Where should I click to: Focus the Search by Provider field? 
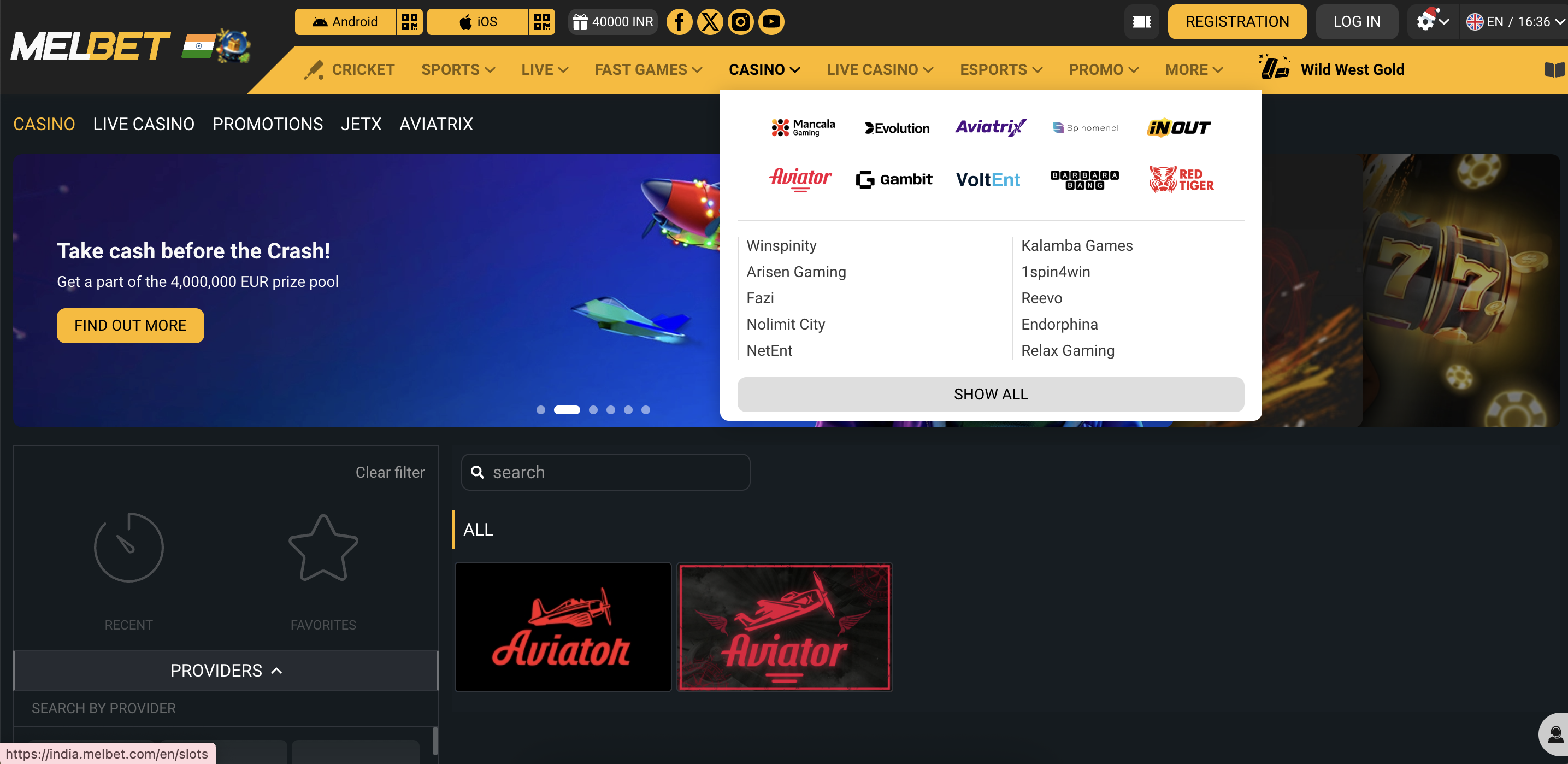[x=226, y=709]
